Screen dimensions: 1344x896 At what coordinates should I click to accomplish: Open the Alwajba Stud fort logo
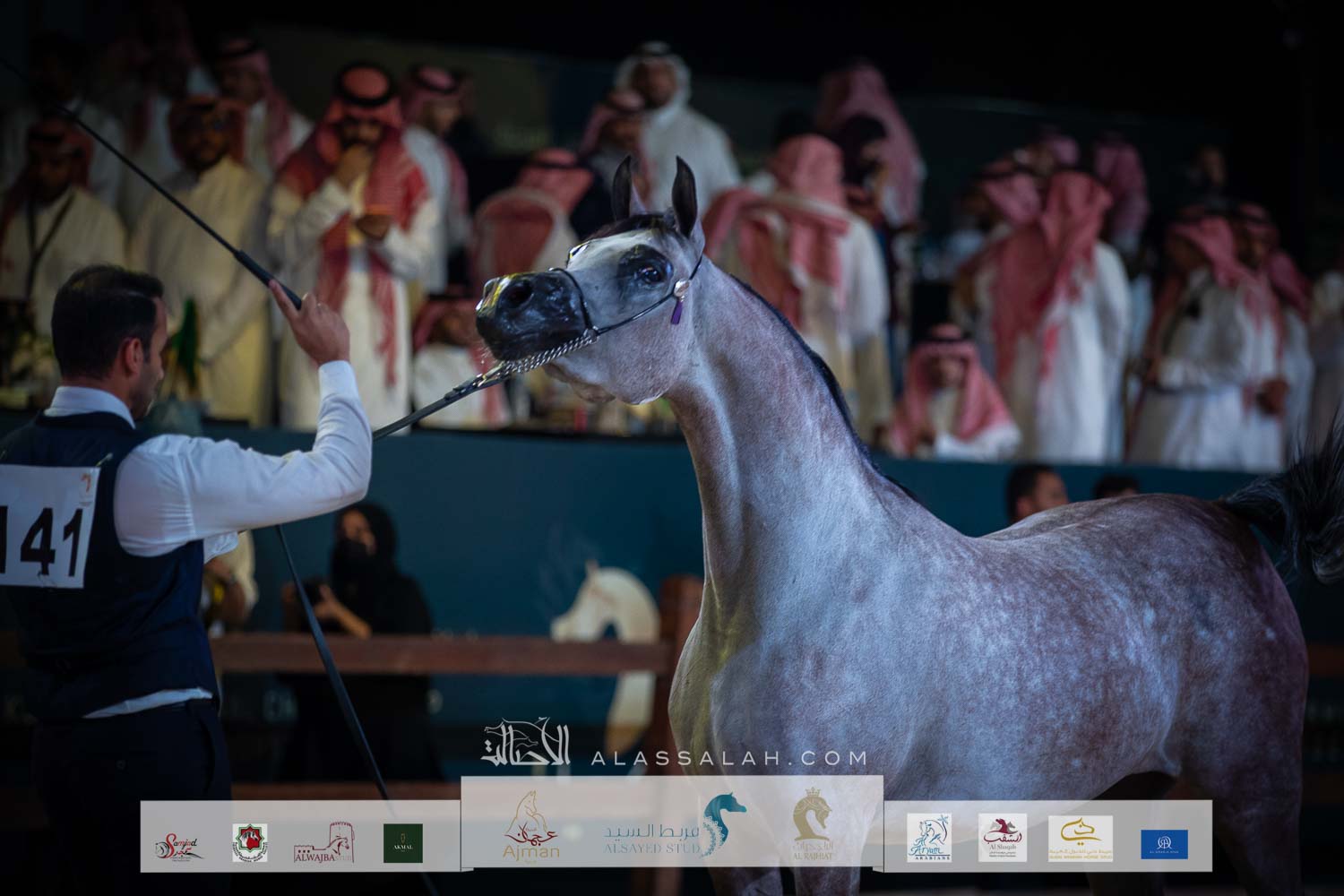(328, 843)
